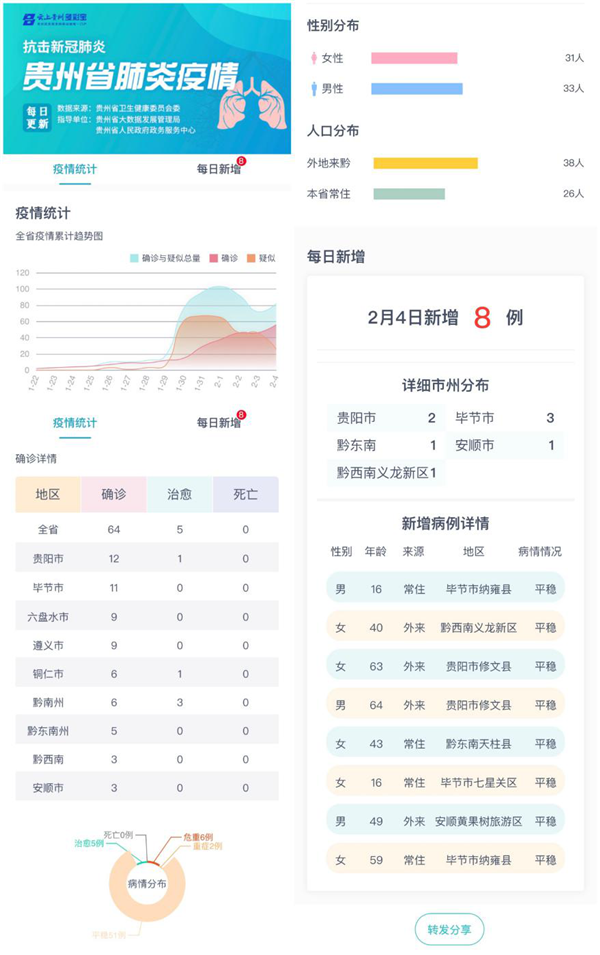Image resolution: width=600 pixels, height=955 pixels.
Task: Tap the 死亡 column header
Action: [x=245, y=495]
